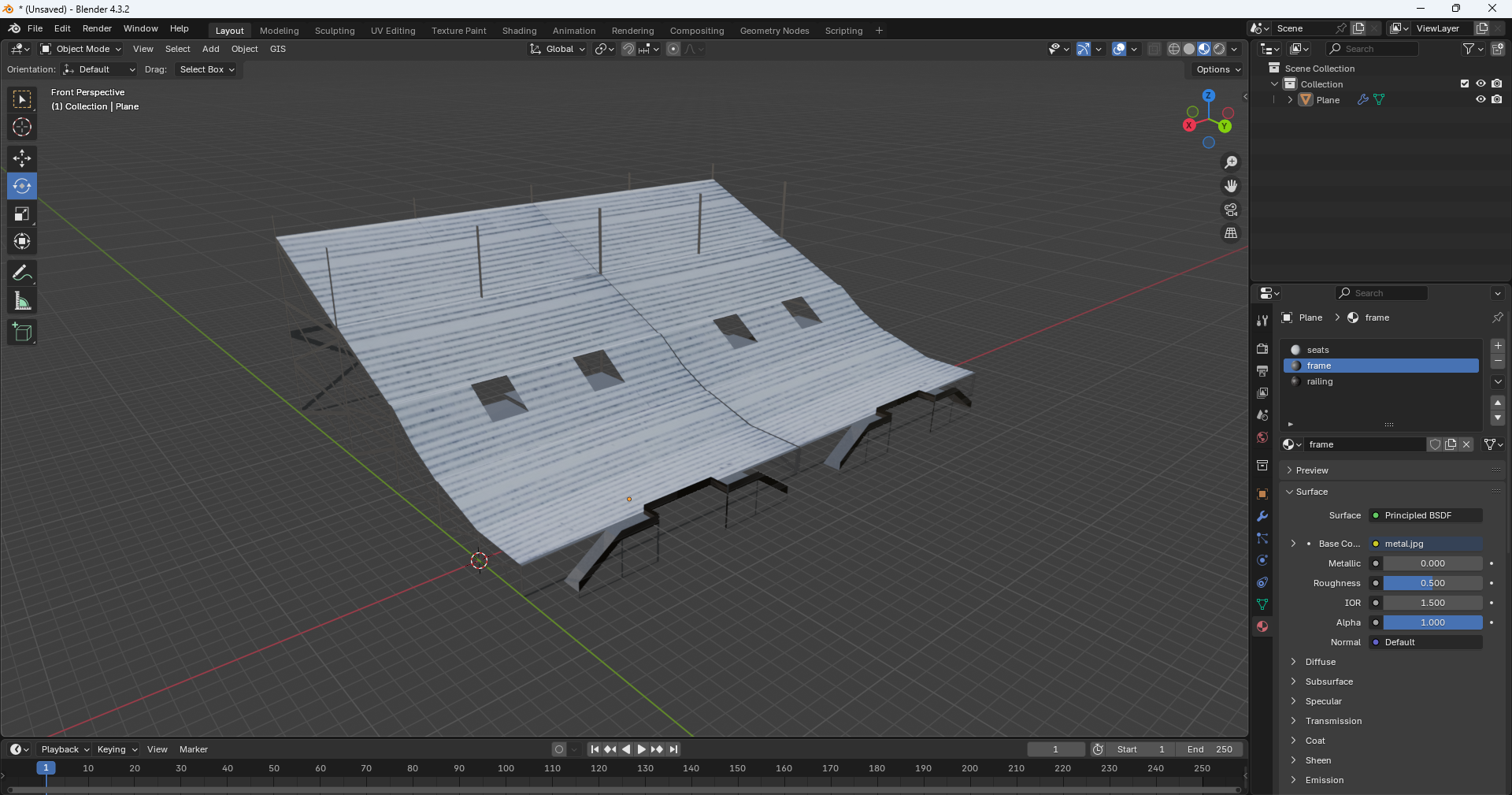The image size is (1512, 795).
Task: Select the railing material slot
Action: [1319, 381]
